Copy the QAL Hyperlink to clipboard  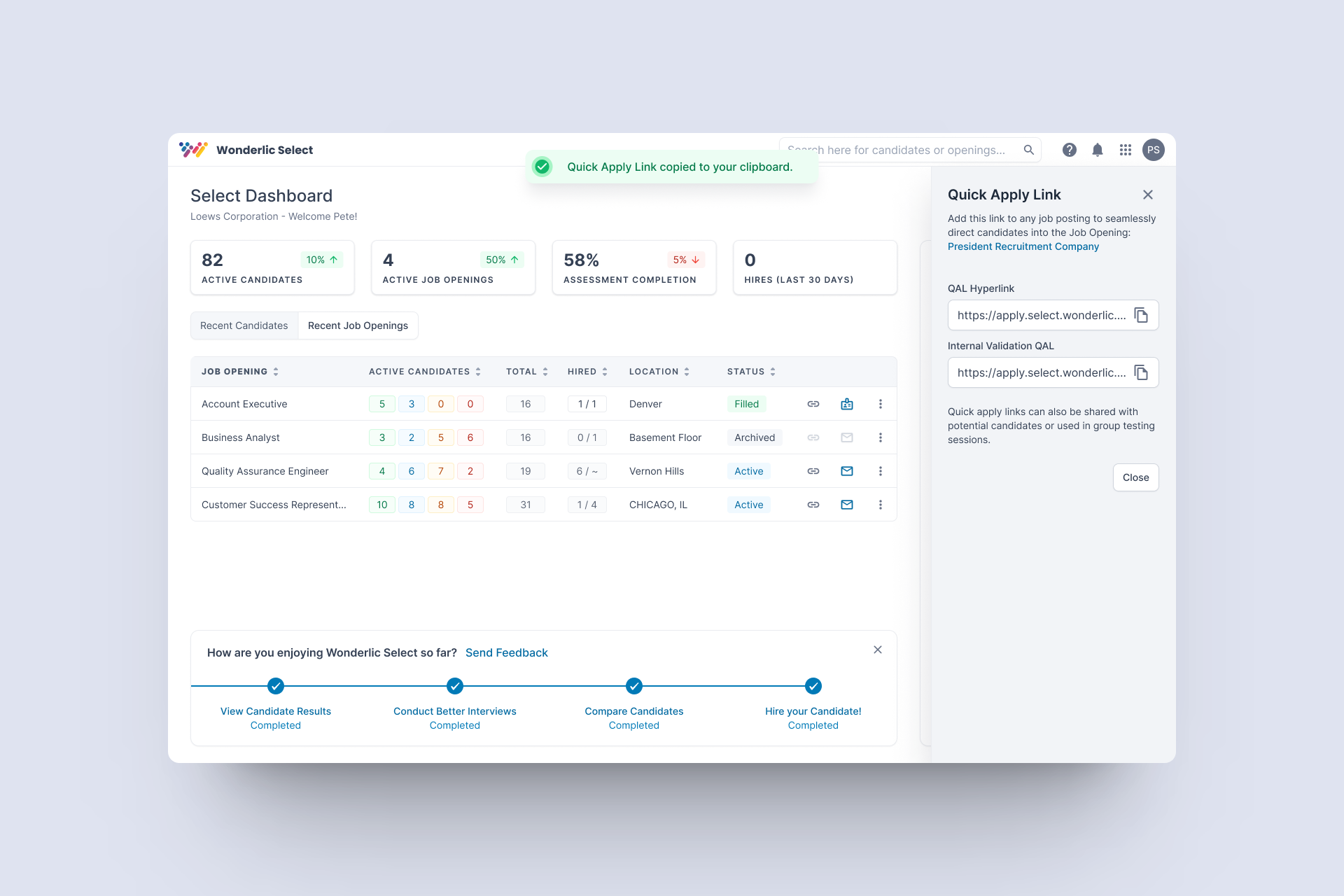pyautogui.click(x=1141, y=315)
